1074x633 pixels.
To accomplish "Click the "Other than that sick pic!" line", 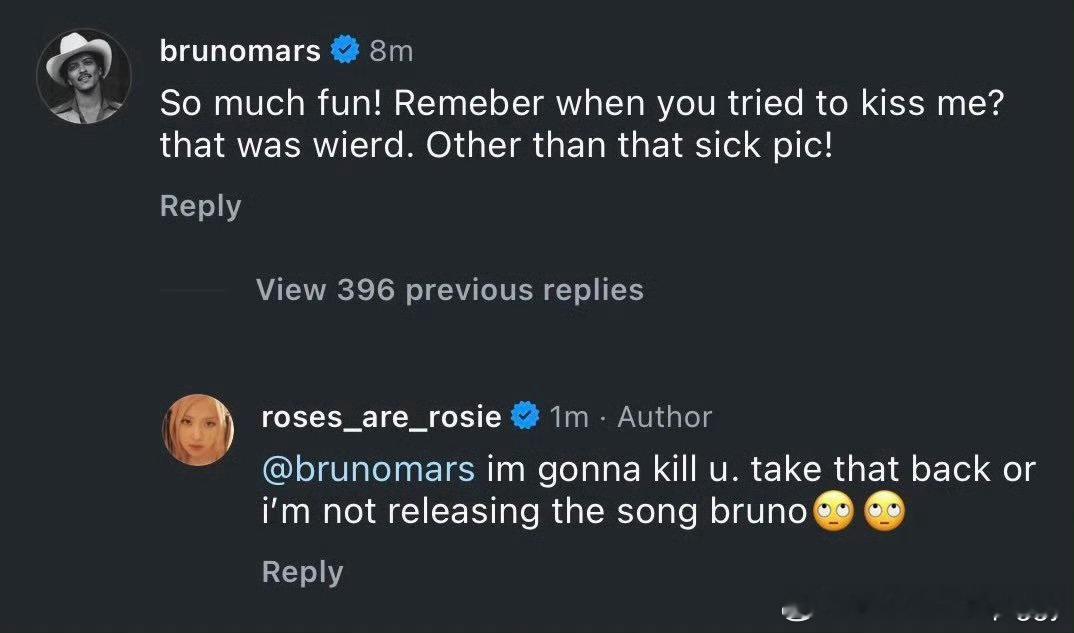I will [629, 145].
